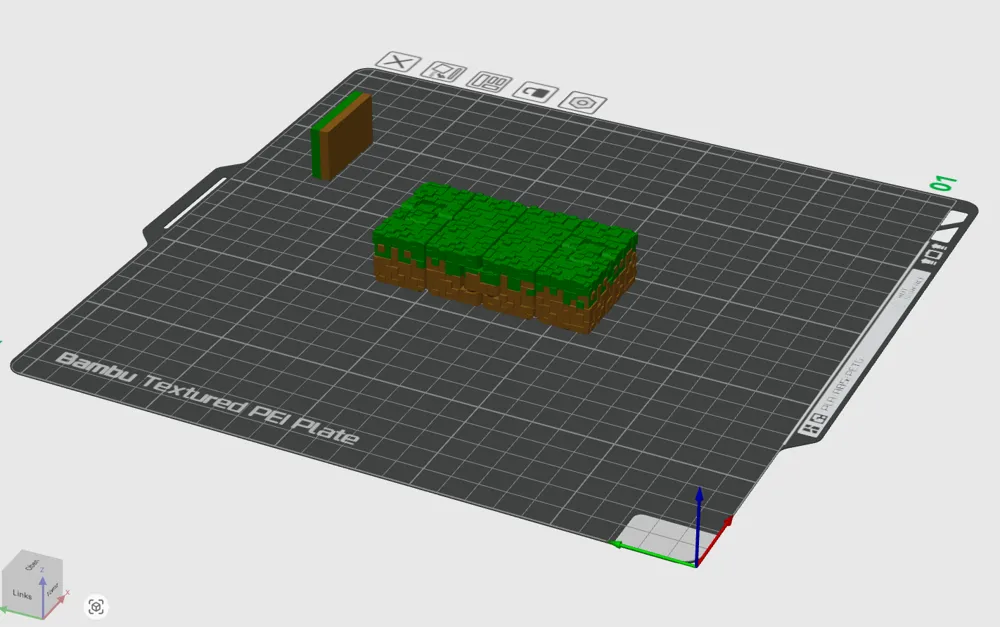Lock the build plate

click(535, 94)
